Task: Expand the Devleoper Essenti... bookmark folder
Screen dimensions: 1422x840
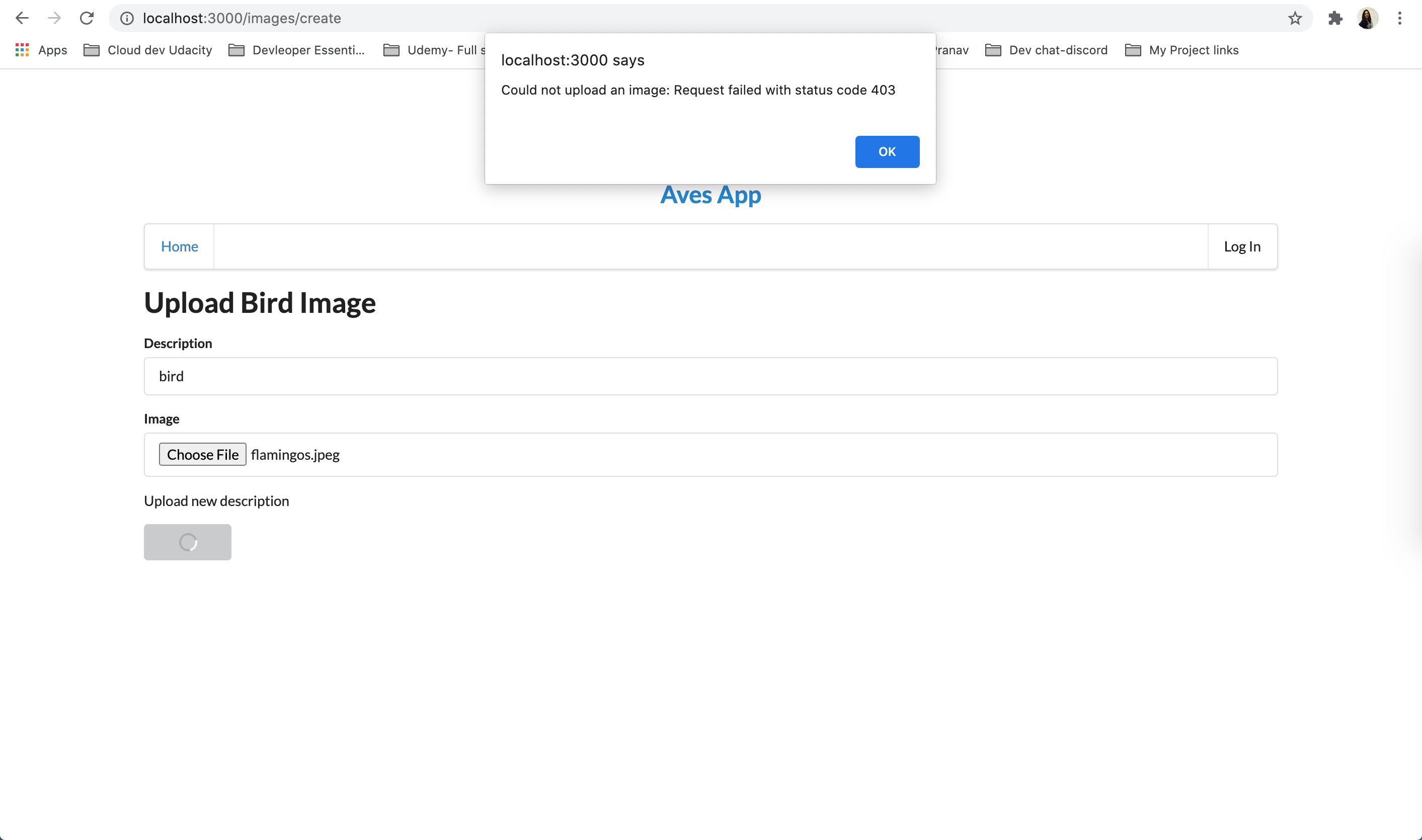Action: (297, 50)
